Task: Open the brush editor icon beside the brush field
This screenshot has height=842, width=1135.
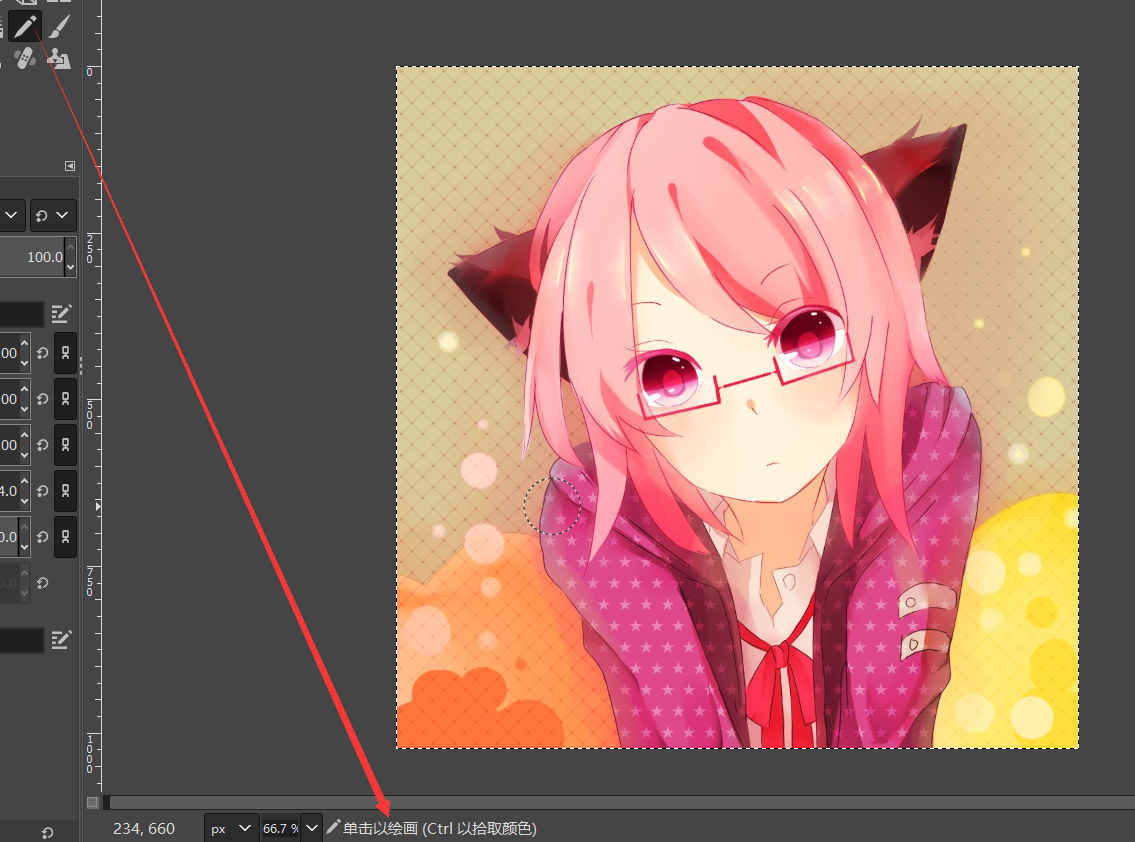Action: pos(61,313)
